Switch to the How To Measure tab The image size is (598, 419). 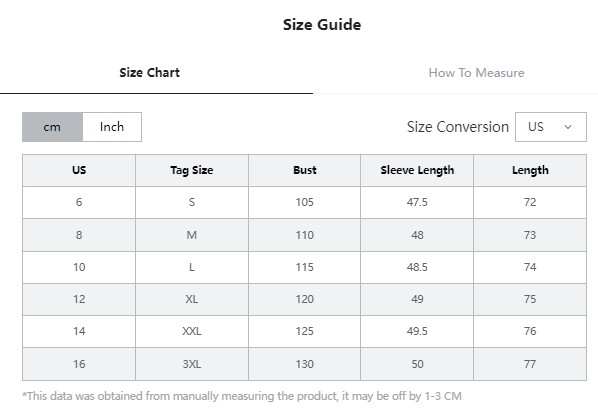pyautogui.click(x=476, y=72)
